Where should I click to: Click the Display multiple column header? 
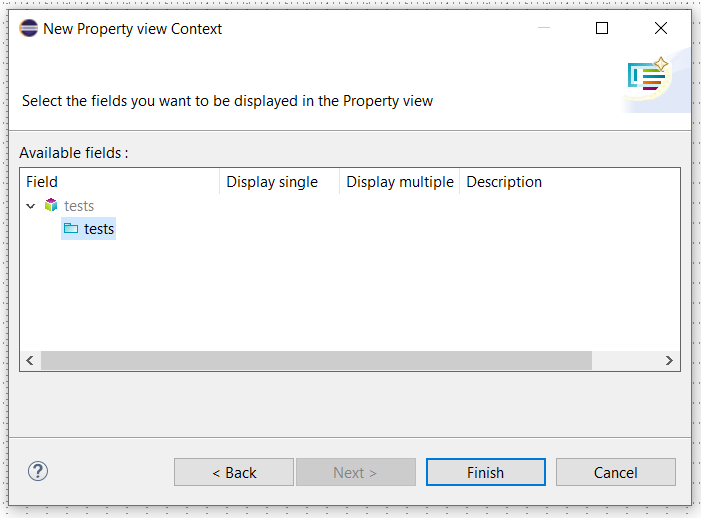(x=400, y=182)
